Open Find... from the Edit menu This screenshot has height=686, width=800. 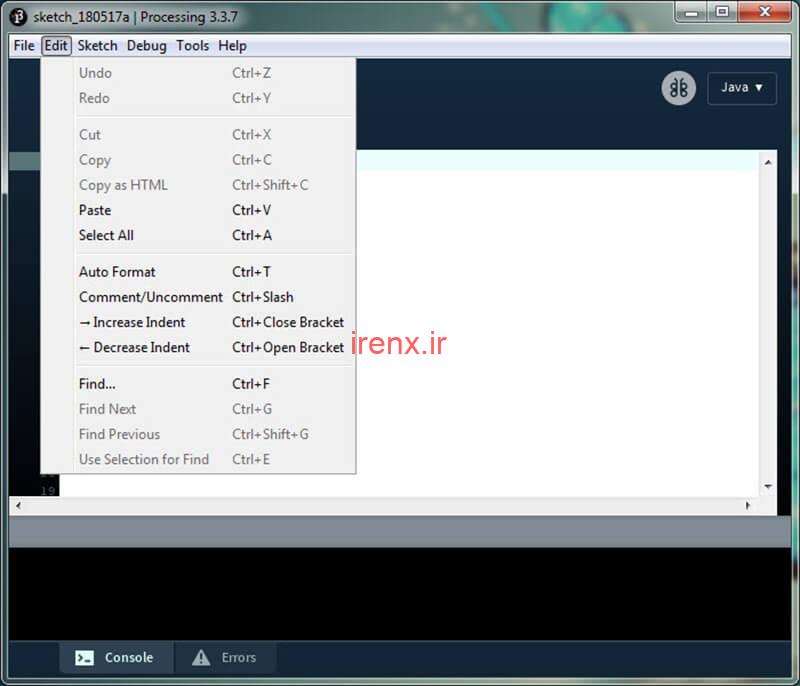point(97,384)
